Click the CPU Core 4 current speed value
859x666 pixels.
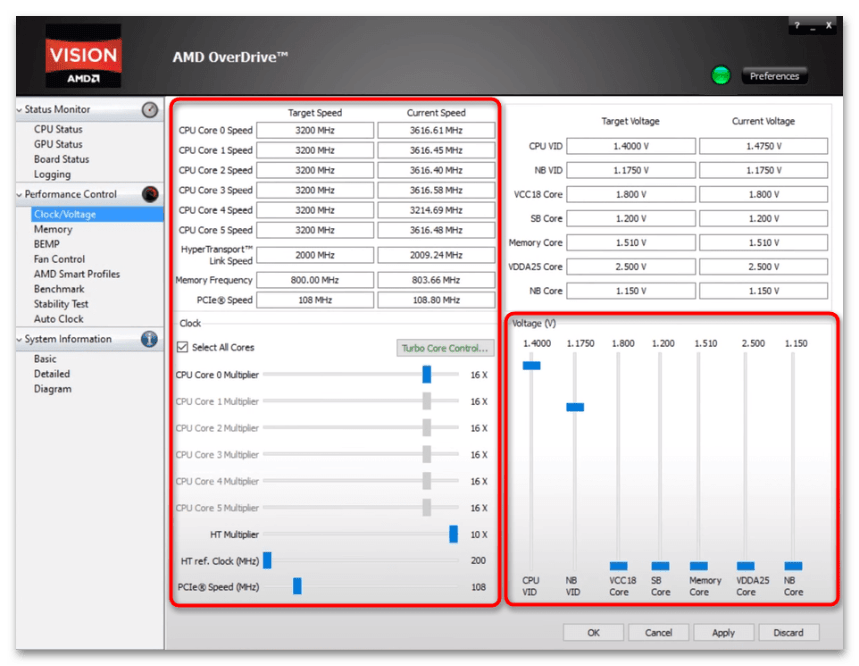pyautogui.click(x=436, y=210)
